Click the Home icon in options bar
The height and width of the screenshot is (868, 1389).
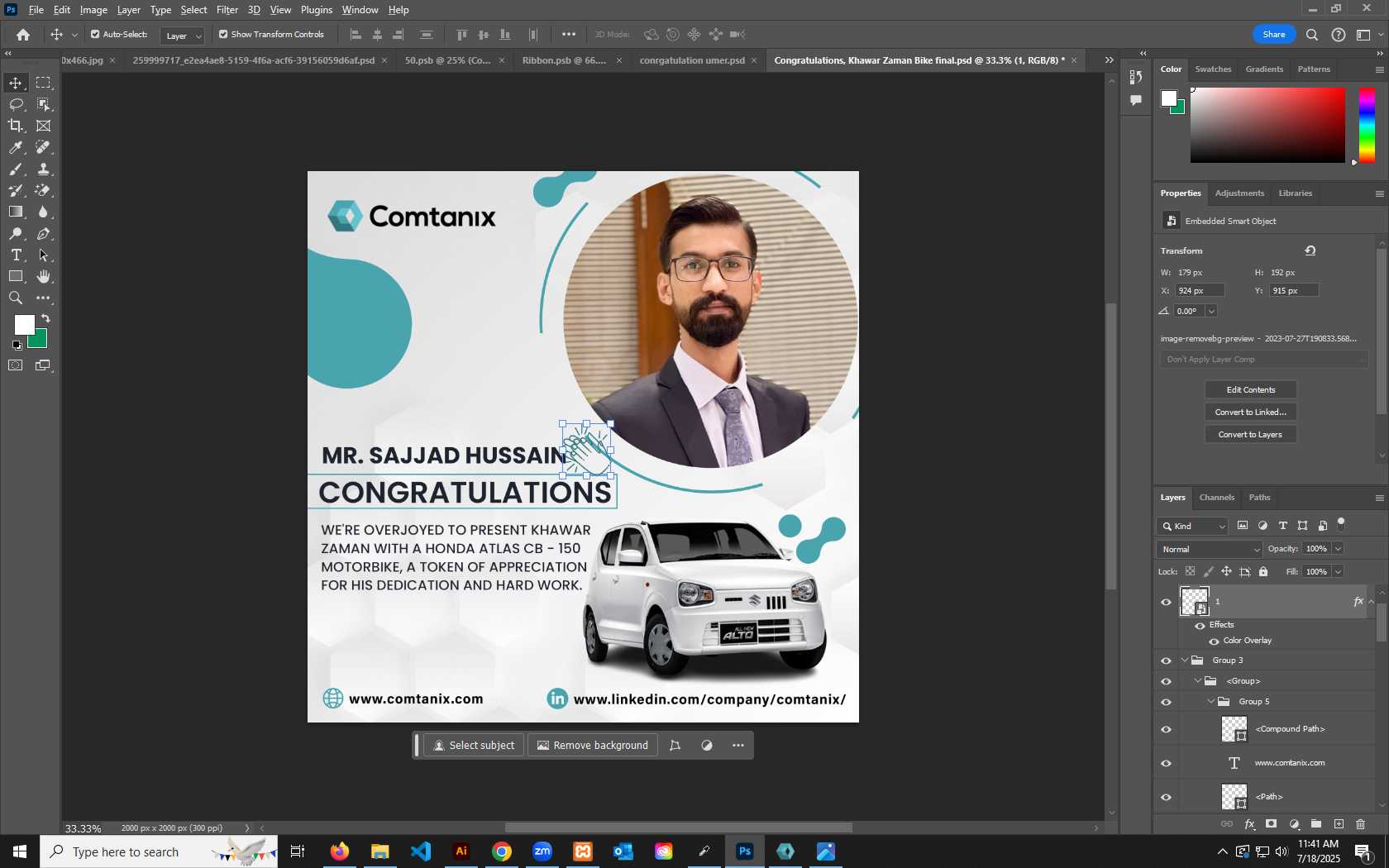(x=23, y=35)
